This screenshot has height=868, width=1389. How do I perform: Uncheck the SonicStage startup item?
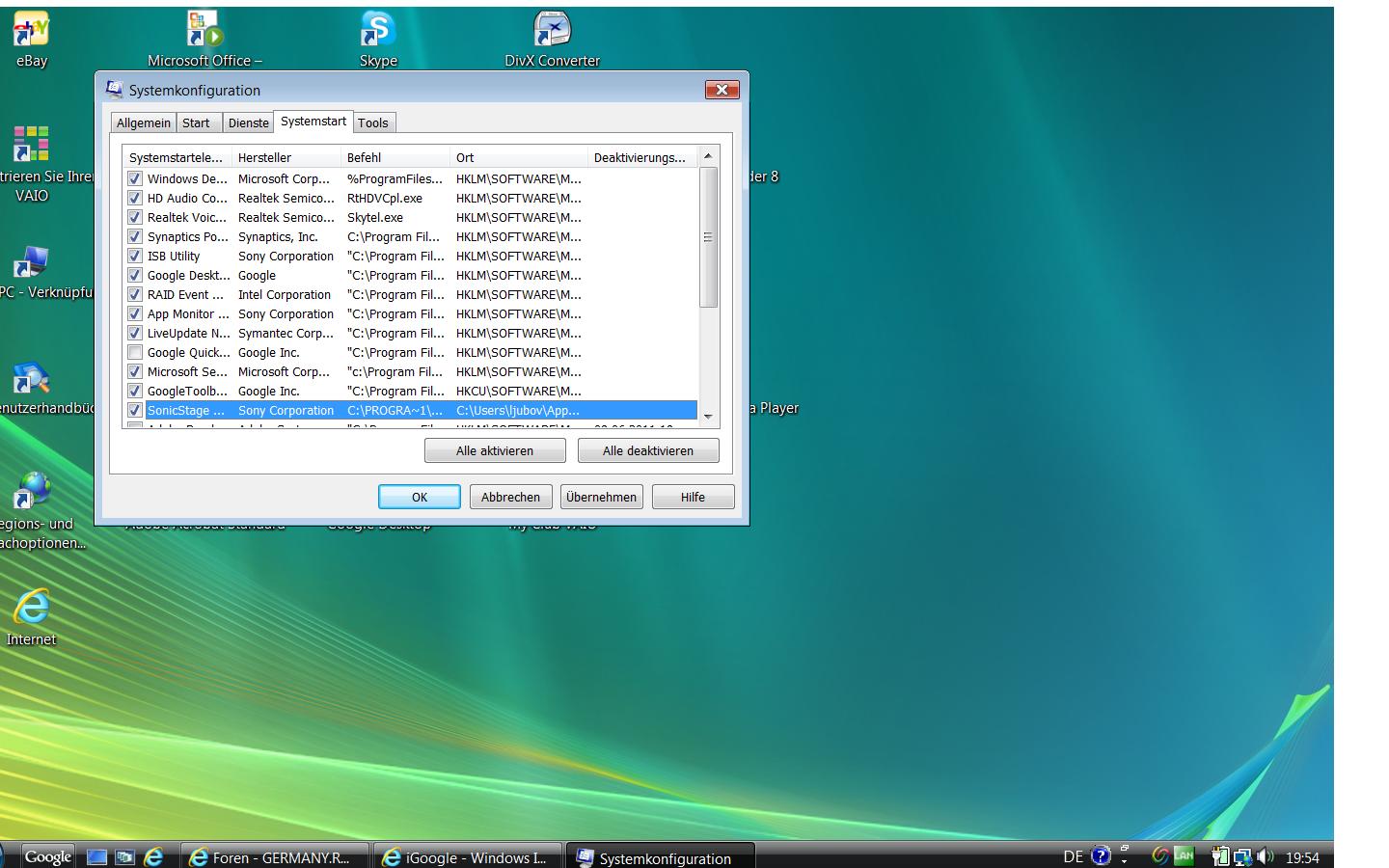click(135, 410)
